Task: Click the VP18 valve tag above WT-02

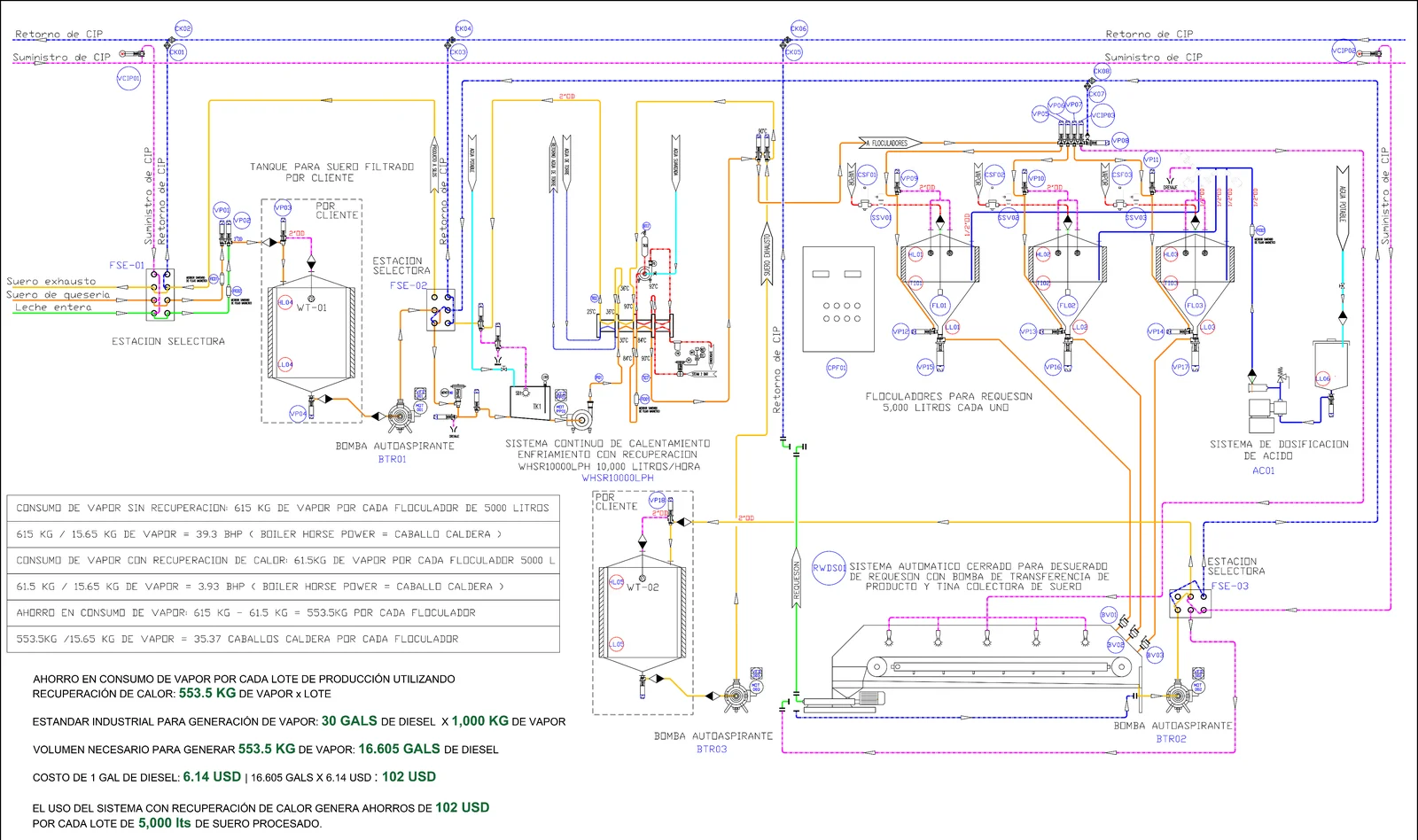Action: coord(658,501)
